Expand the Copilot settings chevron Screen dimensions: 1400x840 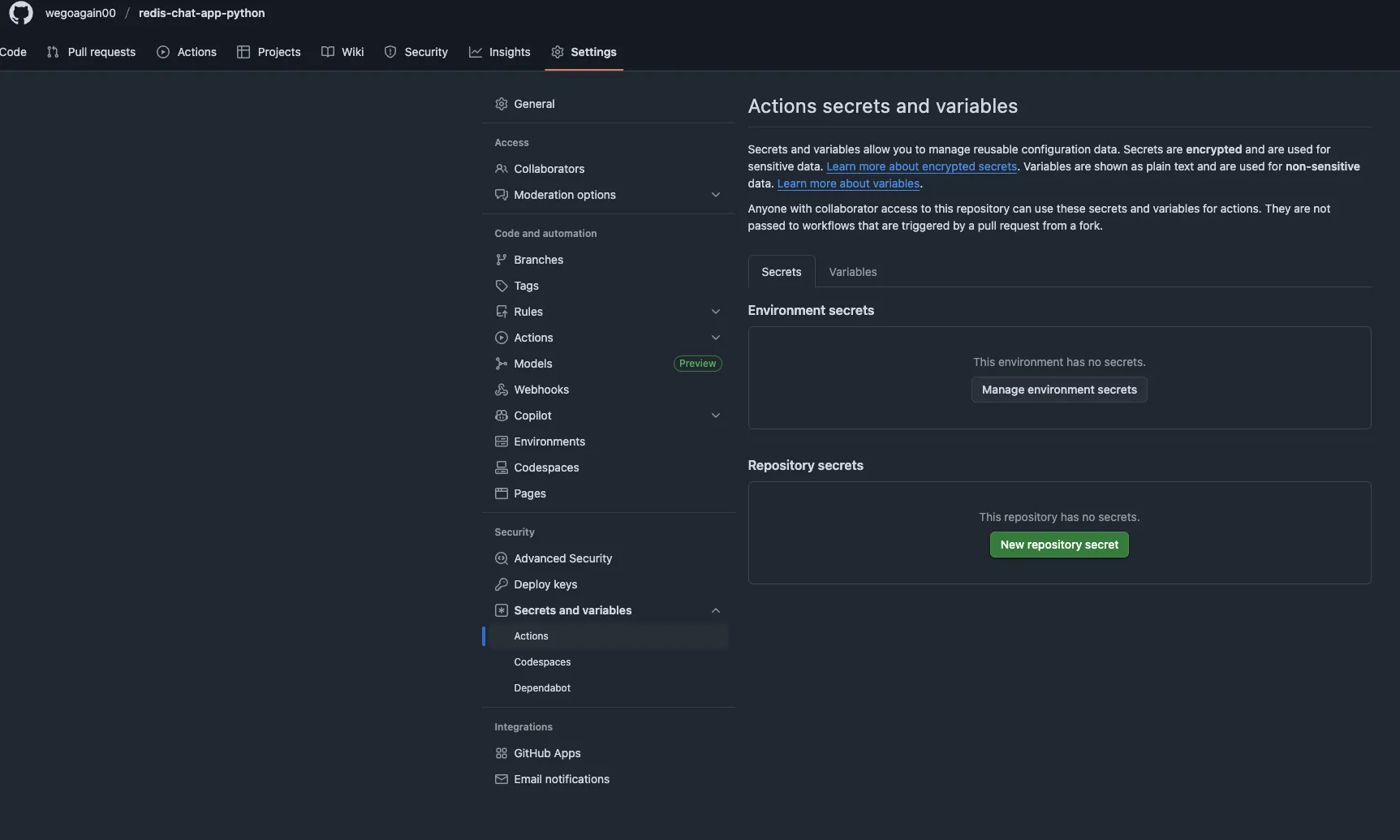point(715,416)
